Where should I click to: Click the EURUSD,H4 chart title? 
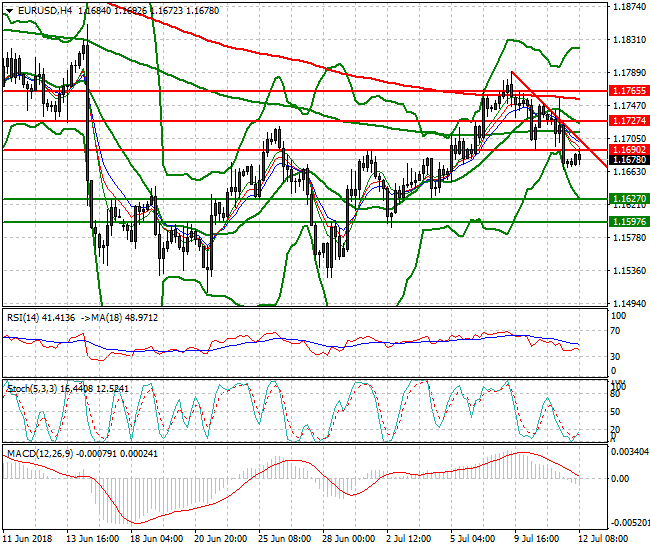coord(45,11)
